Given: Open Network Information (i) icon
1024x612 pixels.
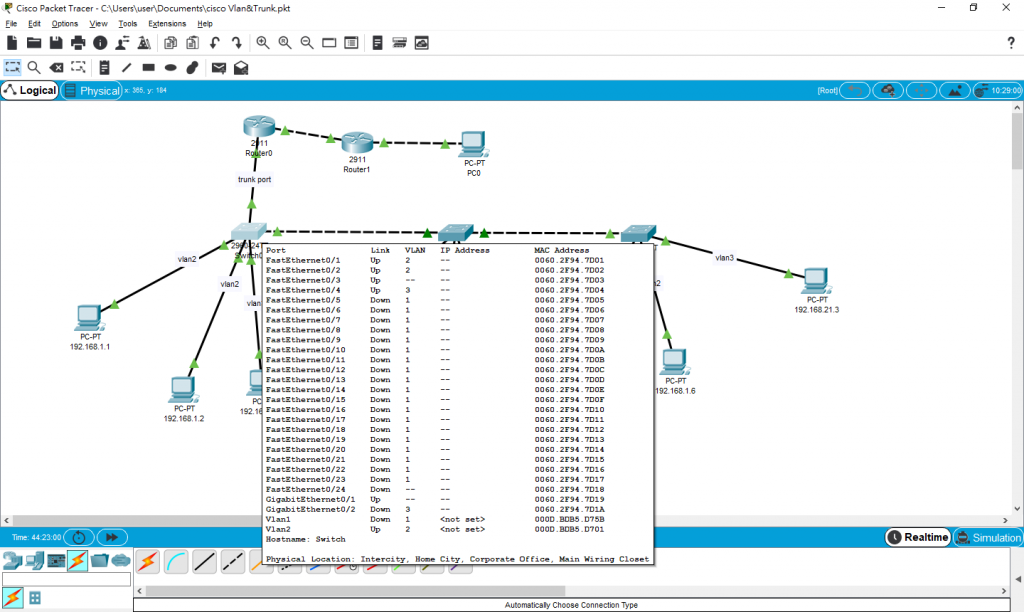Looking at the screenshot, I should 100,43.
